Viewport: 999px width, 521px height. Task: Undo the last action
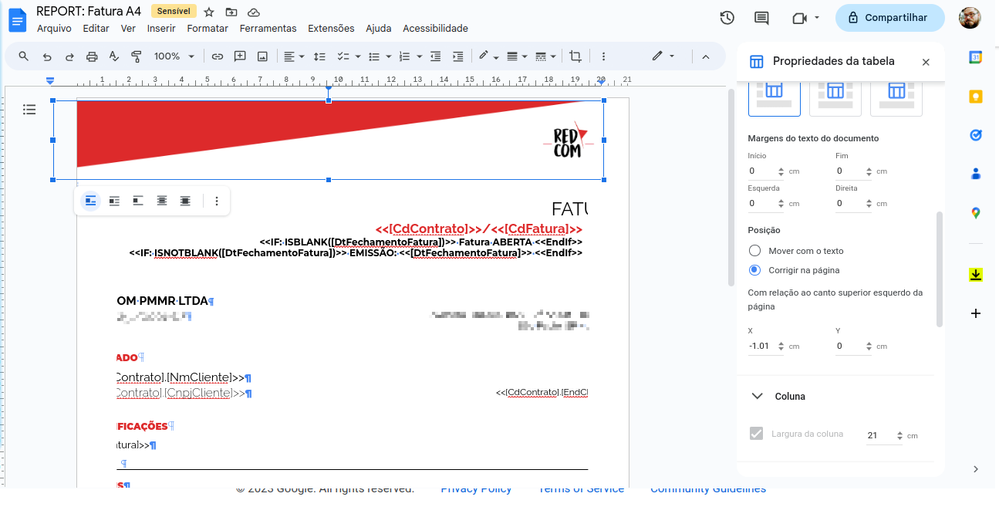(x=47, y=57)
